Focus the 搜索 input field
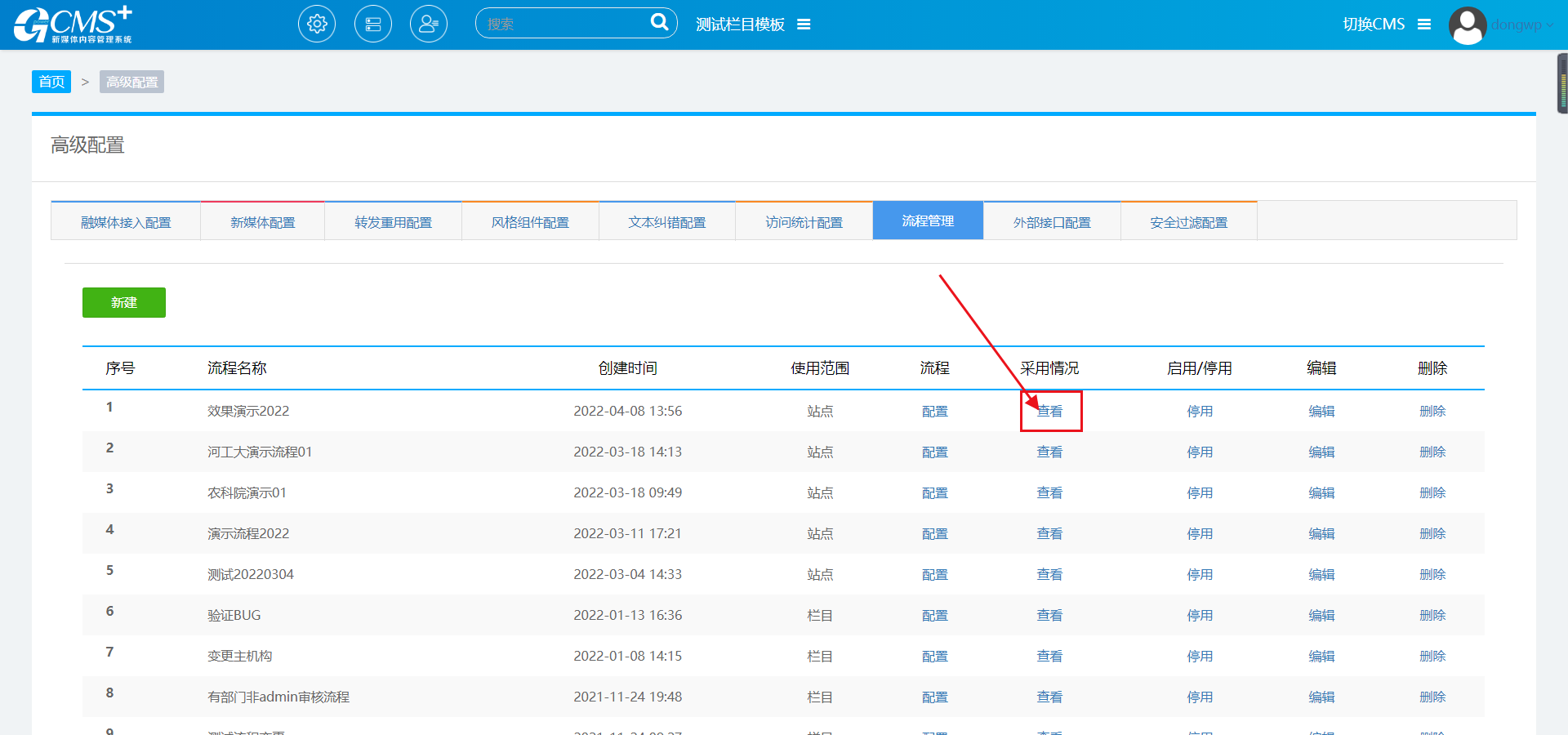This screenshot has height=735, width=1568. 563,24
